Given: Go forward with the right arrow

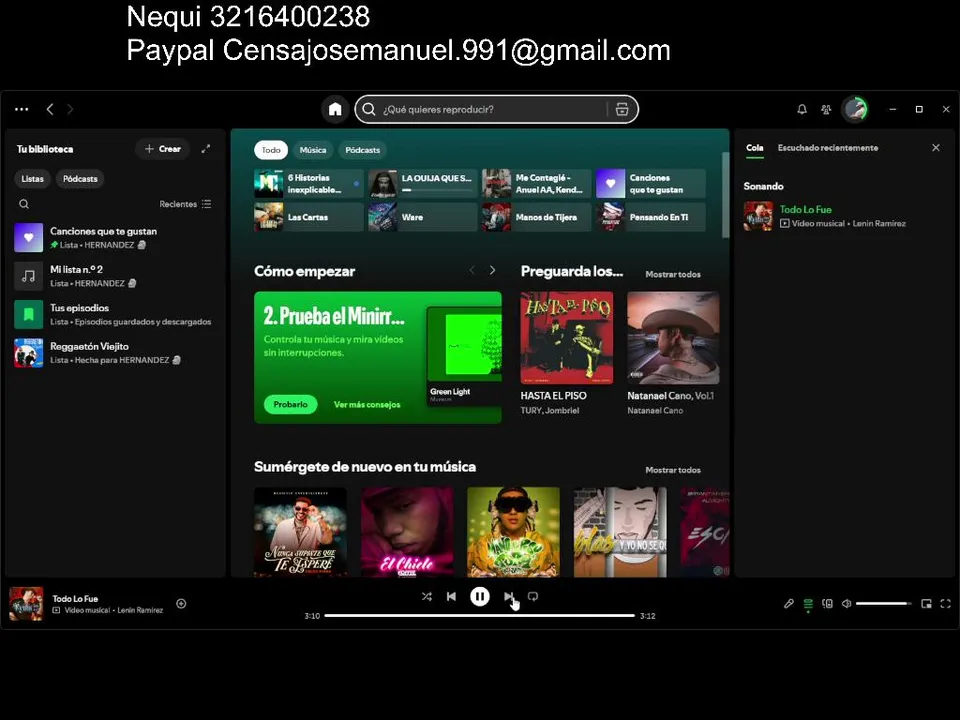Looking at the screenshot, I should pos(70,110).
